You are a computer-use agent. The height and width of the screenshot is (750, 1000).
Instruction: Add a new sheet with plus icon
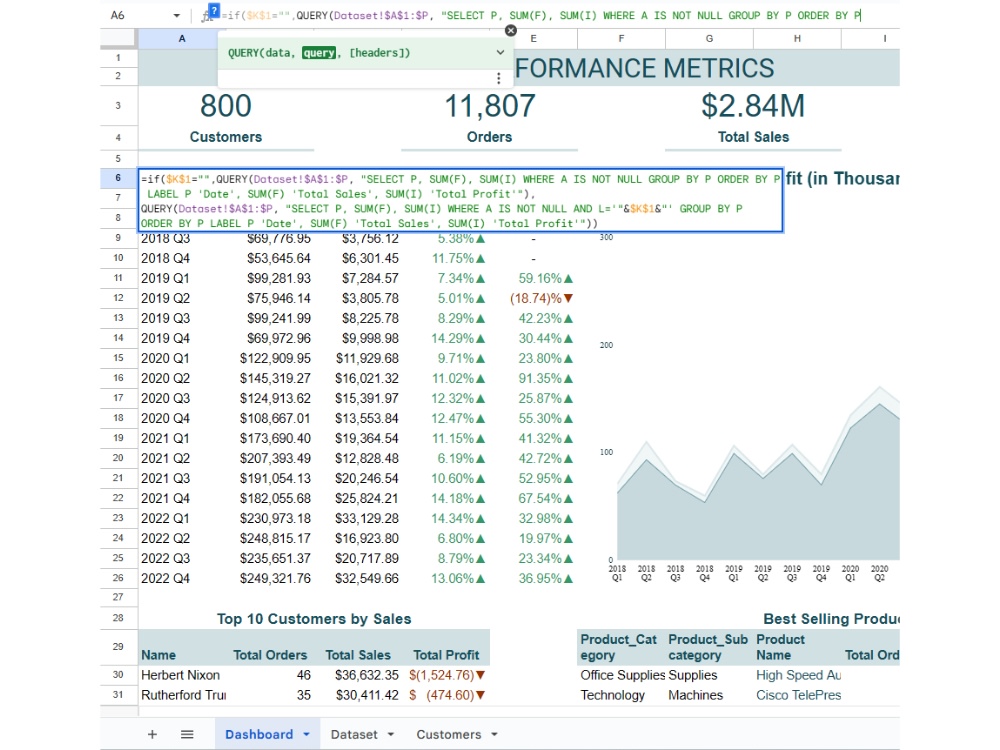[152, 734]
